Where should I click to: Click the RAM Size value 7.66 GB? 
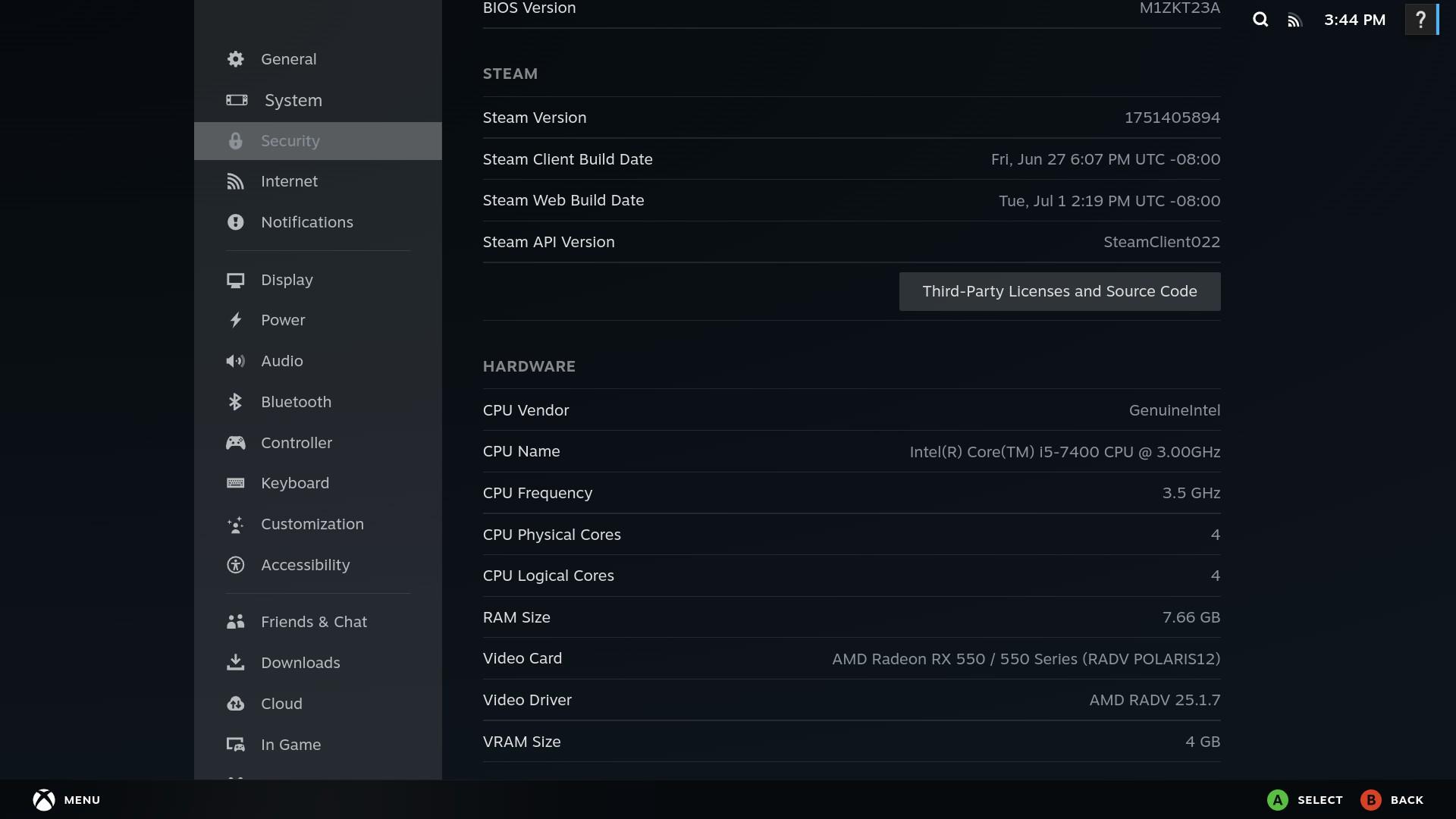coord(1191,617)
